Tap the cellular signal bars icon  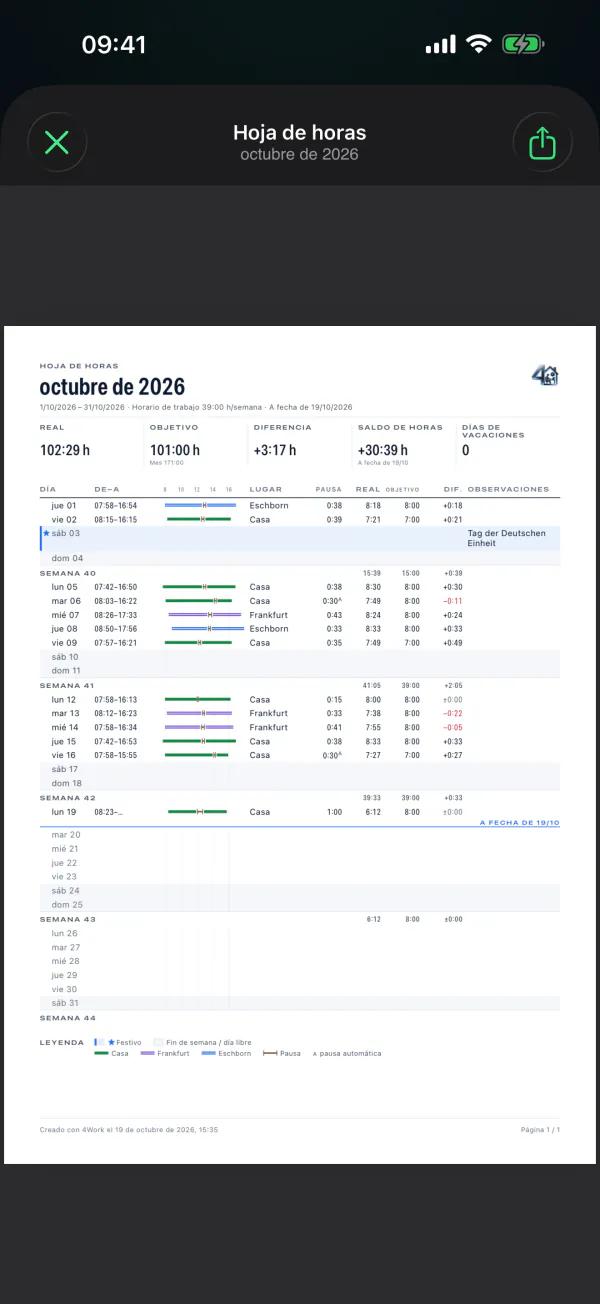440,44
